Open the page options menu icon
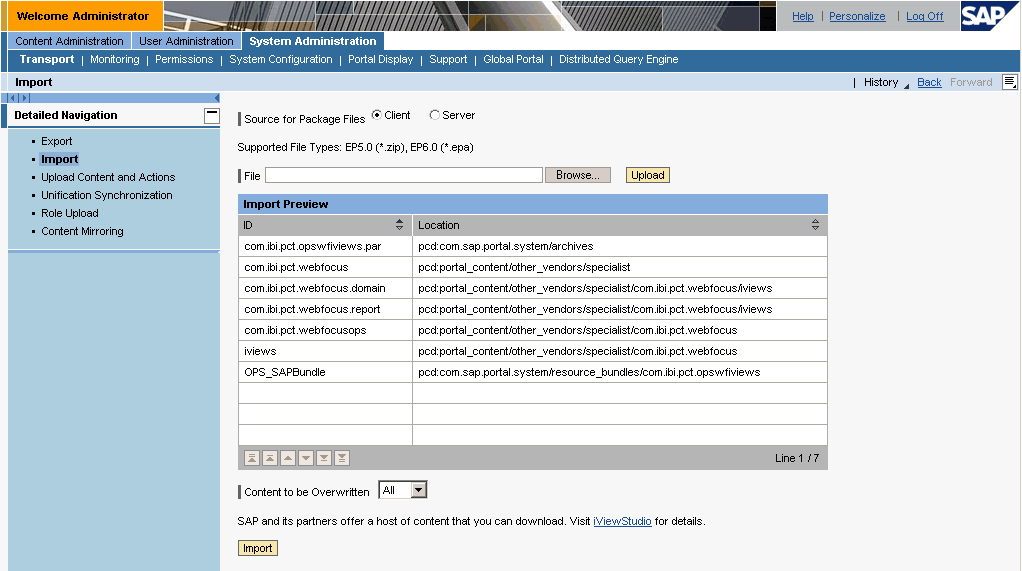1022x571 pixels. click(x=1010, y=82)
